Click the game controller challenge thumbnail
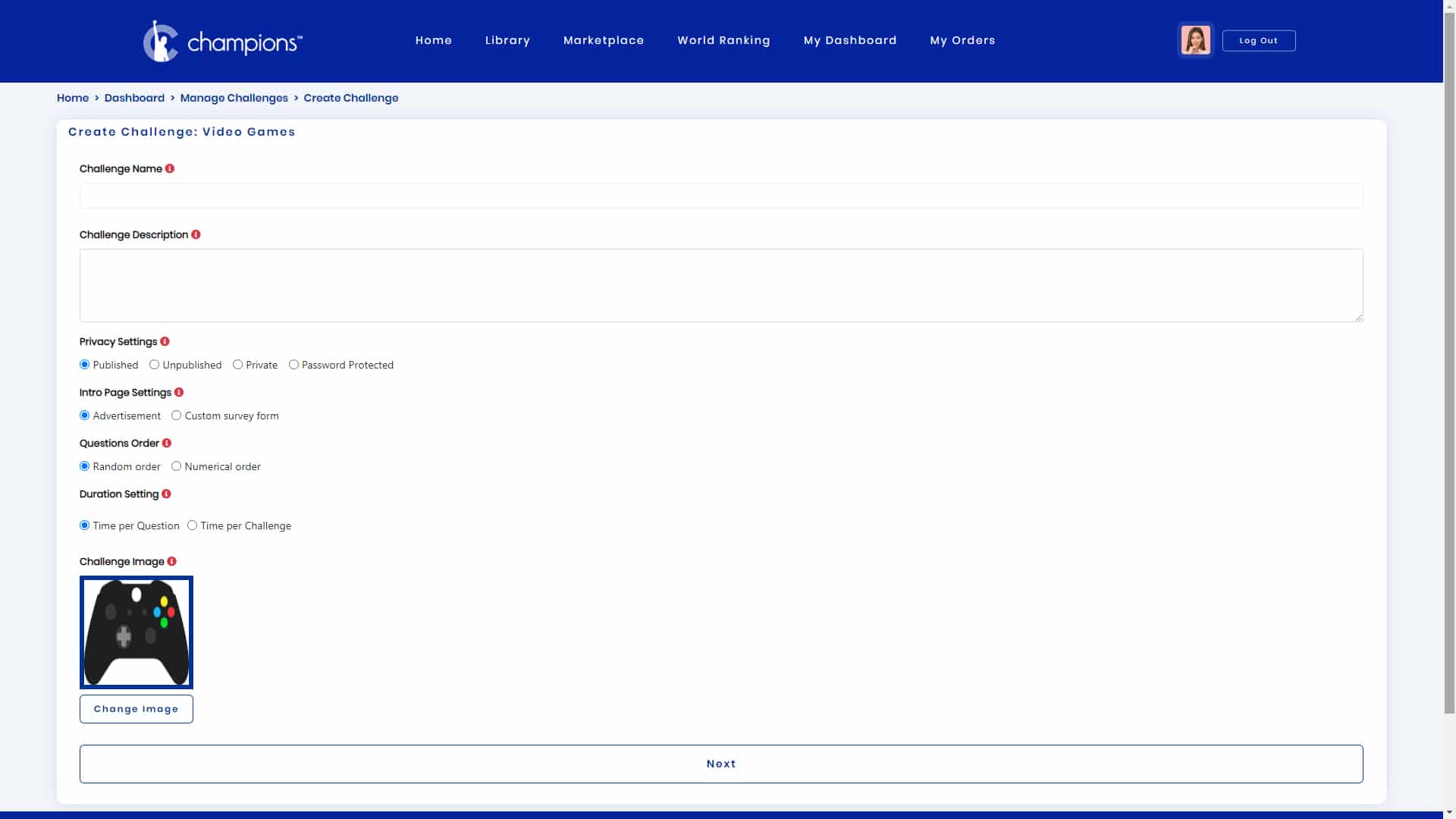1456x819 pixels. point(136,632)
